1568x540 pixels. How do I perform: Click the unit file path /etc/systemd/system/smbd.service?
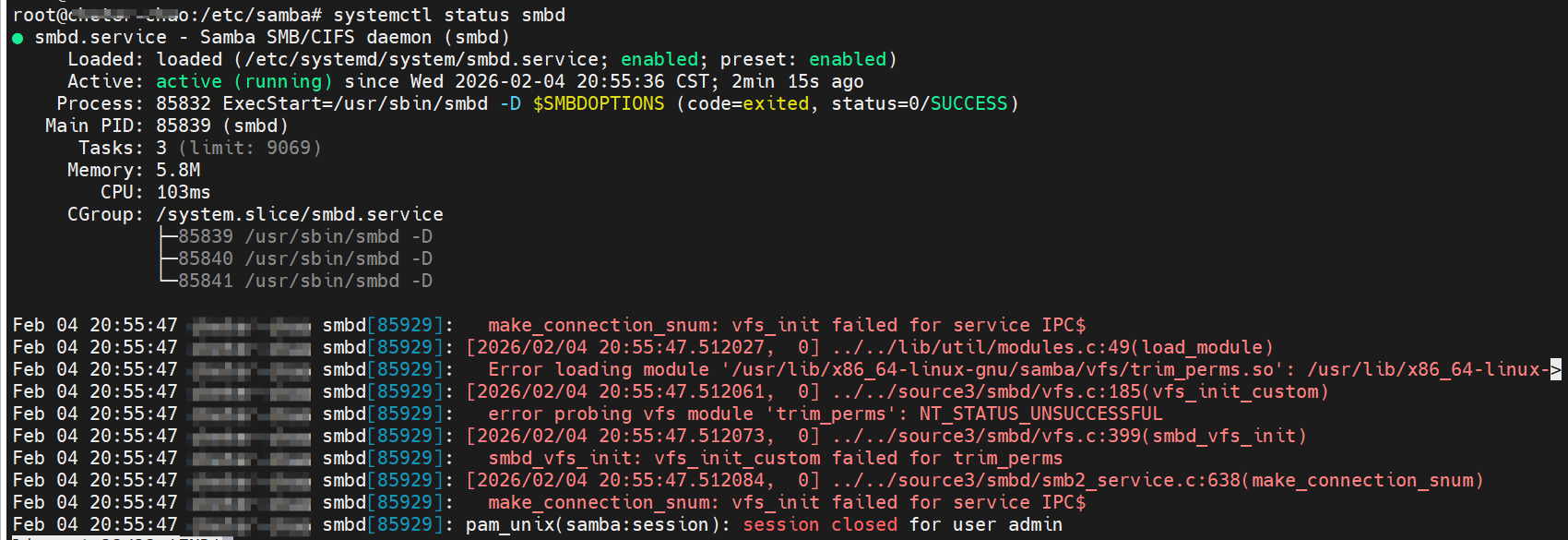[x=422, y=60]
